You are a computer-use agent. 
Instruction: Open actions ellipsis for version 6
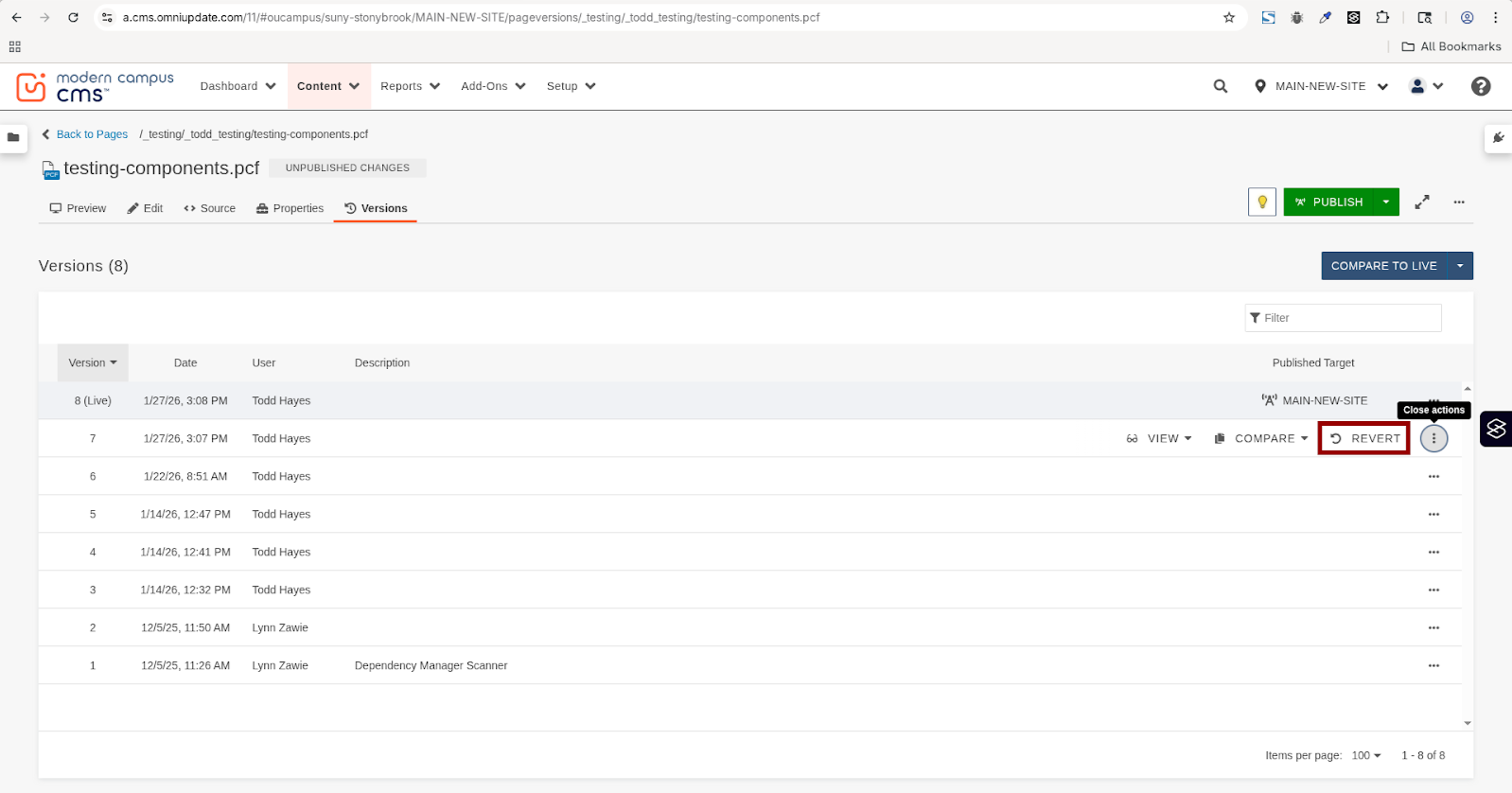click(x=1434, y=476)
